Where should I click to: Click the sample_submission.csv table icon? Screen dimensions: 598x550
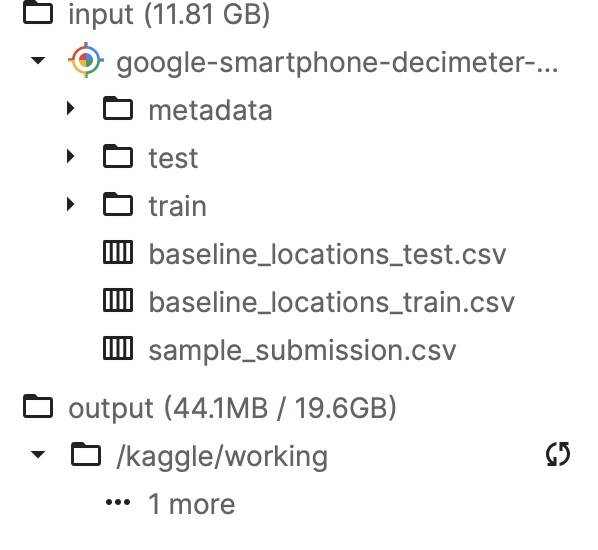pyautogui.click(x=118, y=348)
